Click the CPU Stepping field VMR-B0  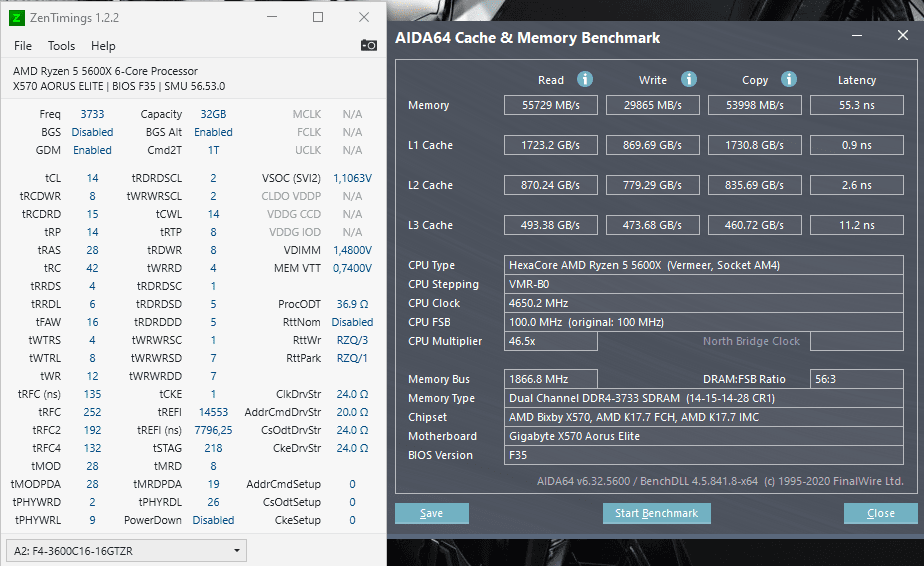pyautogui.click(x=704, y=284)
